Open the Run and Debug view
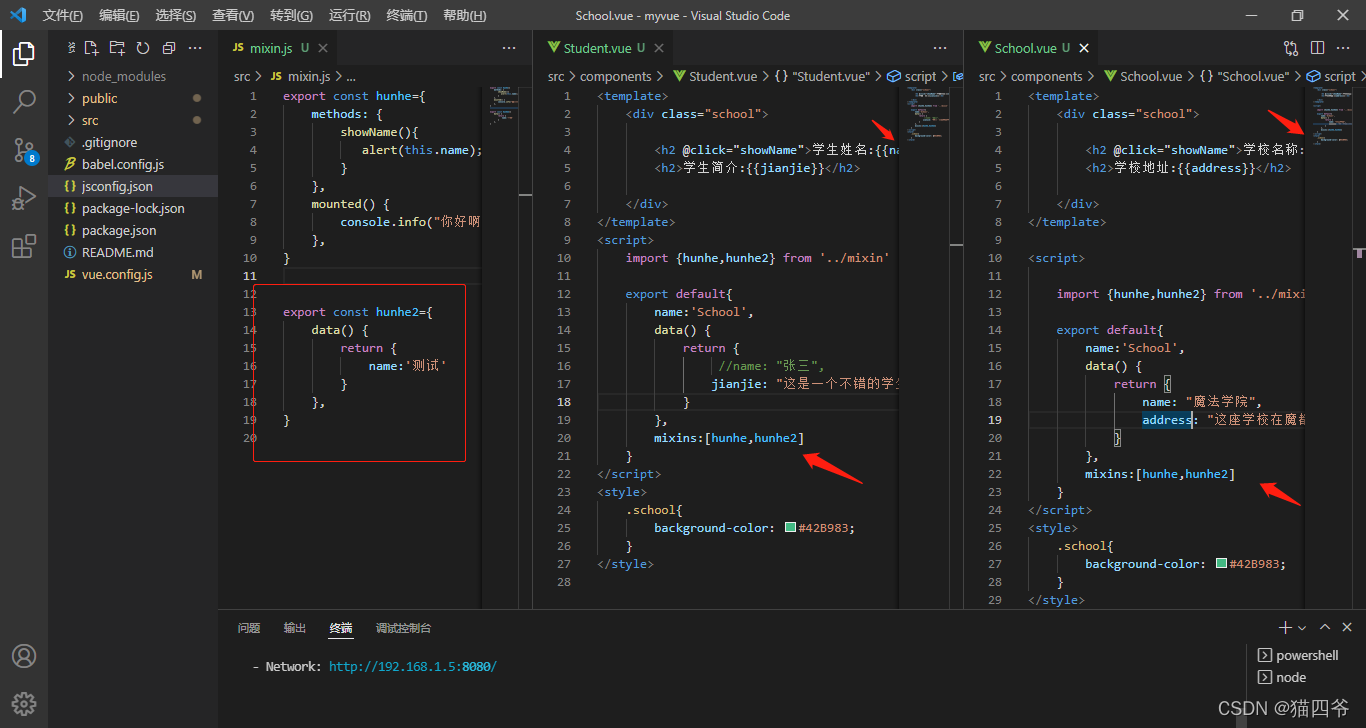Screen dimensions: 1366x728 (24, 198)
